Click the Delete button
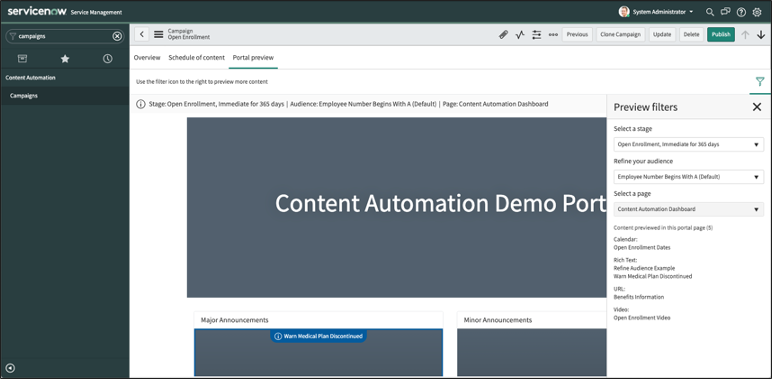The height and width of the screenshot is (379, 772). (691, 34)
